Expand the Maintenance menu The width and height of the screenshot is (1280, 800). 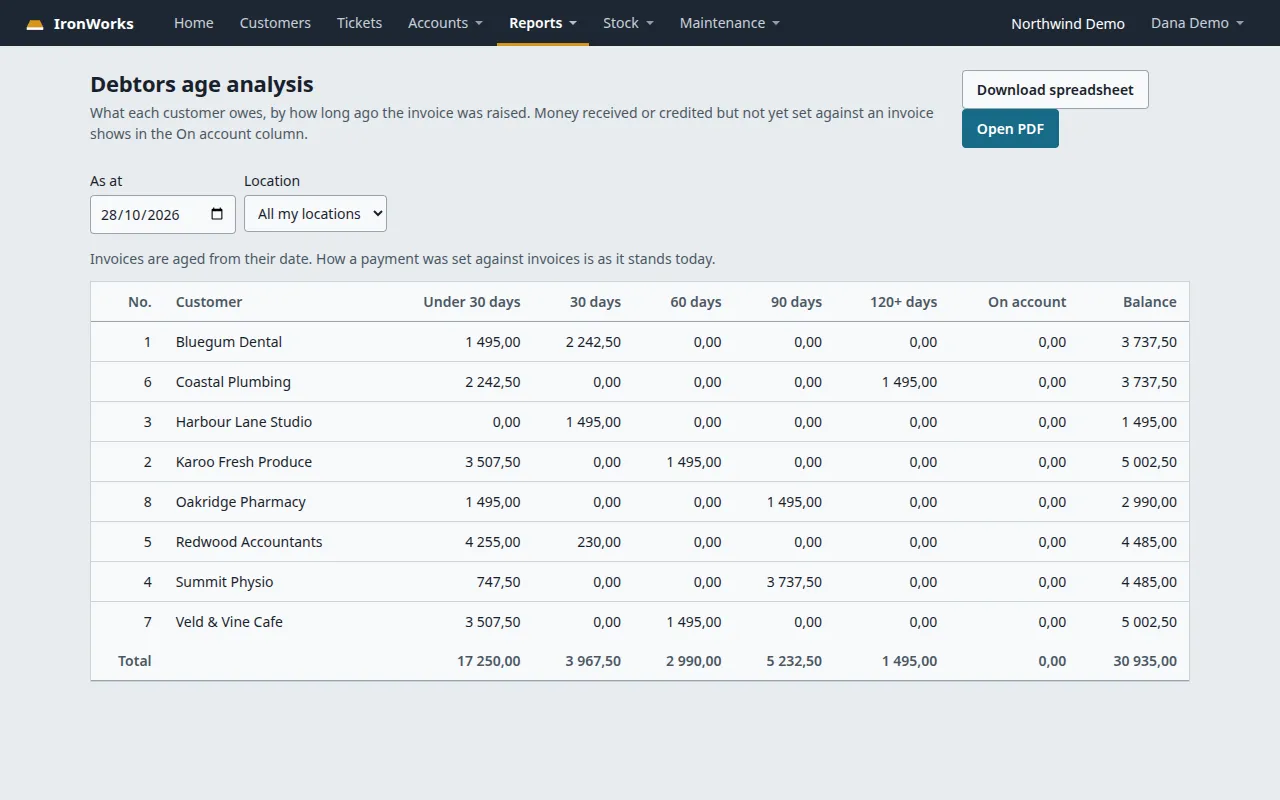point(729,23)
